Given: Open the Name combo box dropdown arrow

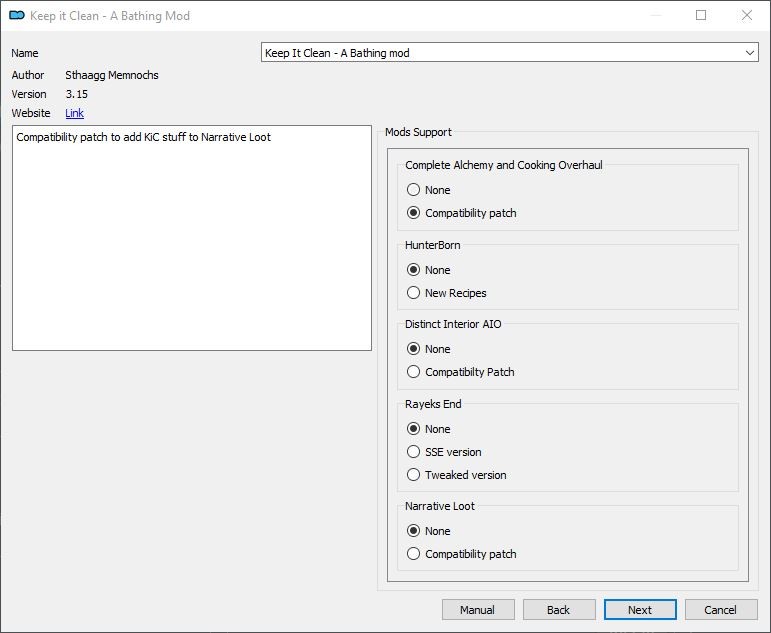Looking at the screenshot, I should pyautogui.click(x=749, y=53).
